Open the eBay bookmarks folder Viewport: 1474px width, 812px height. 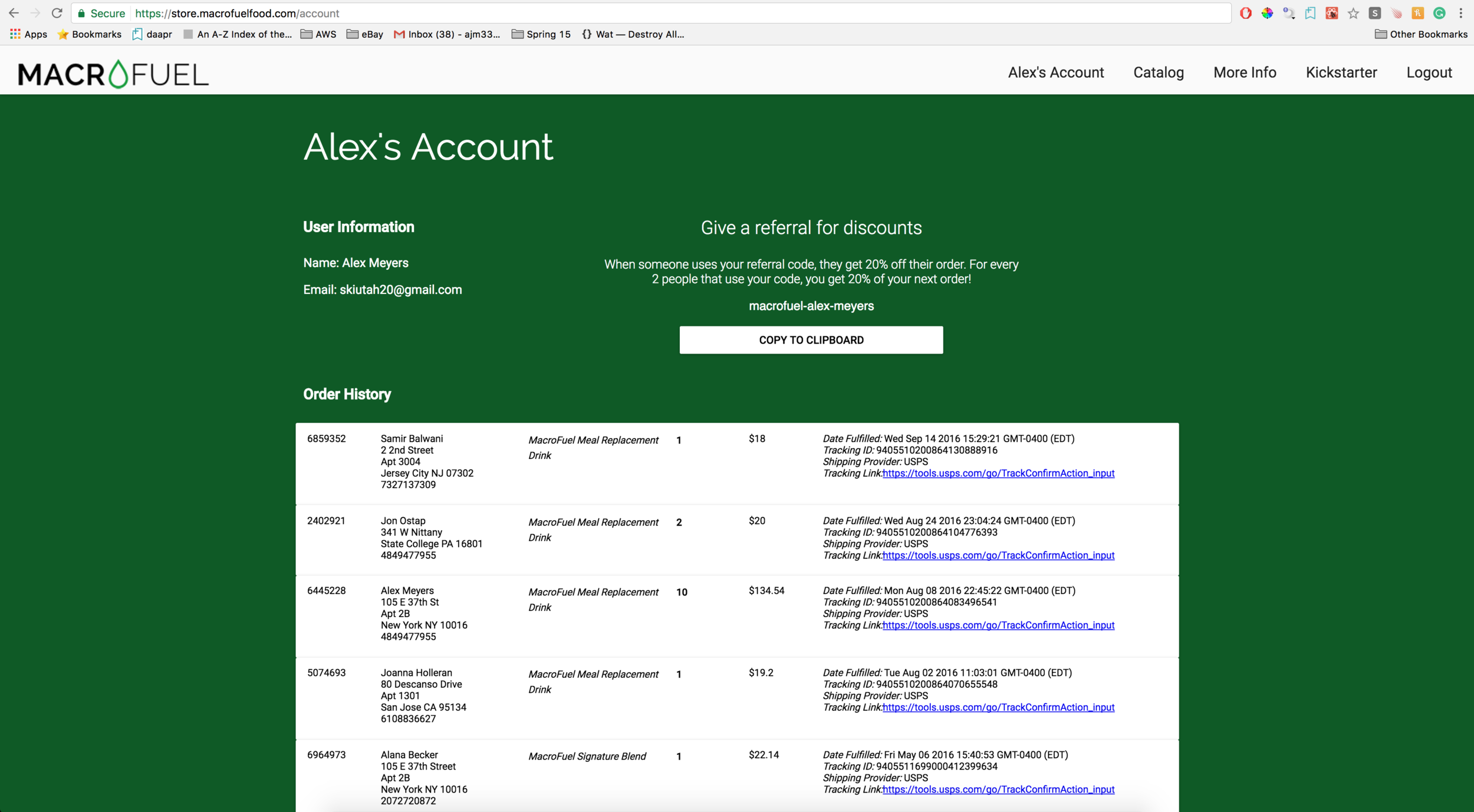[365, 34]
